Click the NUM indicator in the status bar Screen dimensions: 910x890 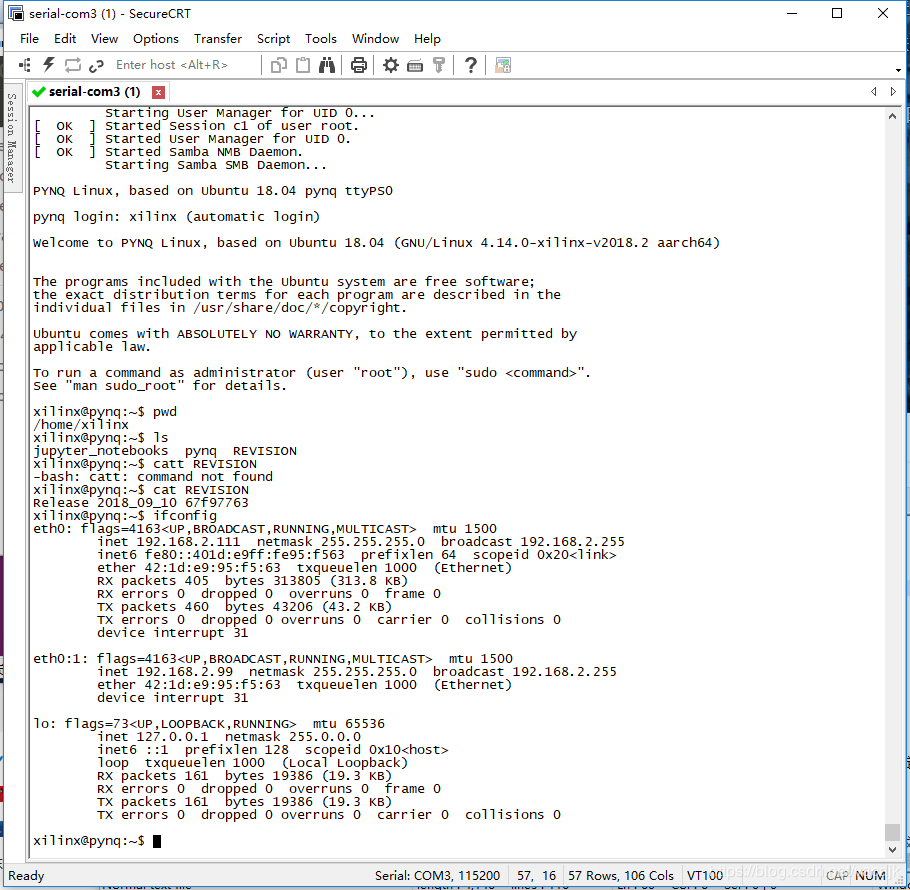(x=870, y=875)
